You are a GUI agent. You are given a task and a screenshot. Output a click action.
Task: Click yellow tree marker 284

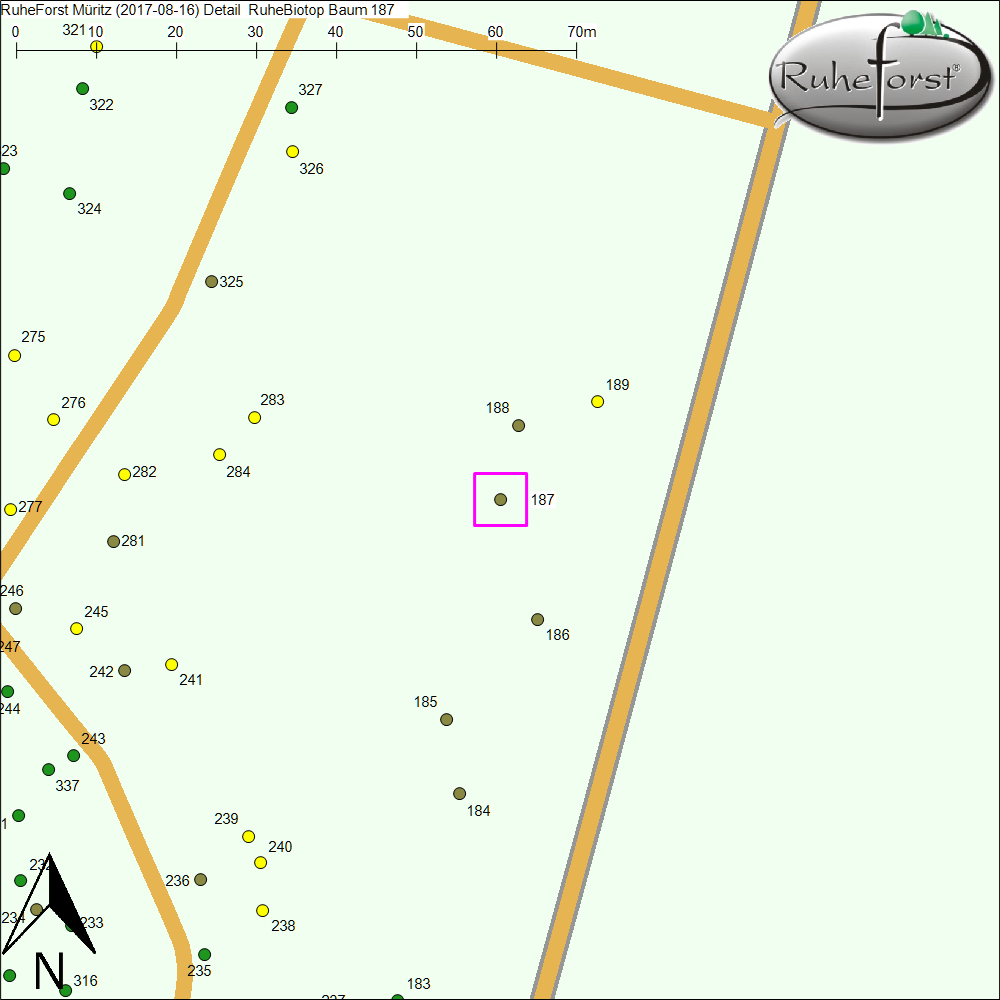220,454
